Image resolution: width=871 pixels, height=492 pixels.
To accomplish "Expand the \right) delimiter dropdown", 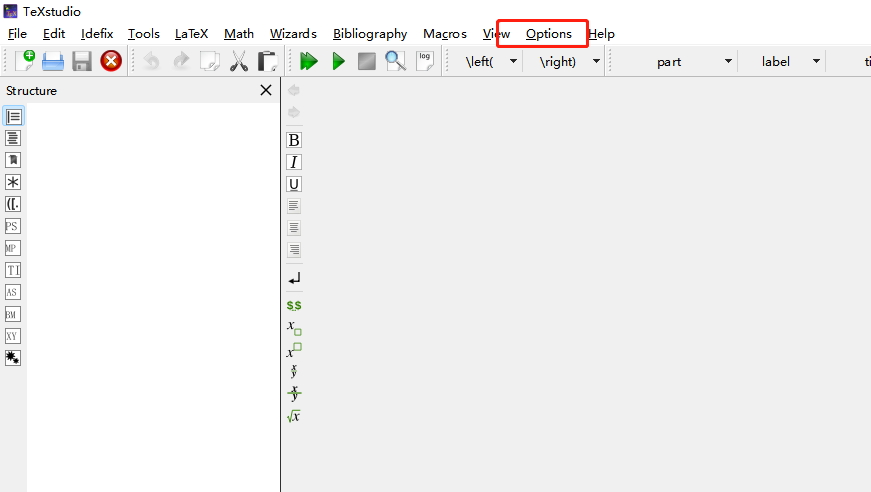I will (596, 61).
